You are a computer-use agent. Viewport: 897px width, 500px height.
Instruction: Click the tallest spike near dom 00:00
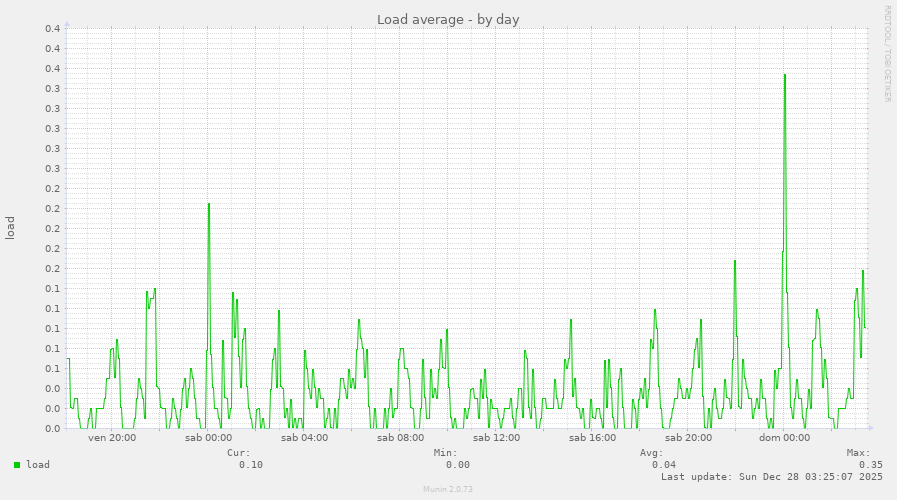point(785,75)
